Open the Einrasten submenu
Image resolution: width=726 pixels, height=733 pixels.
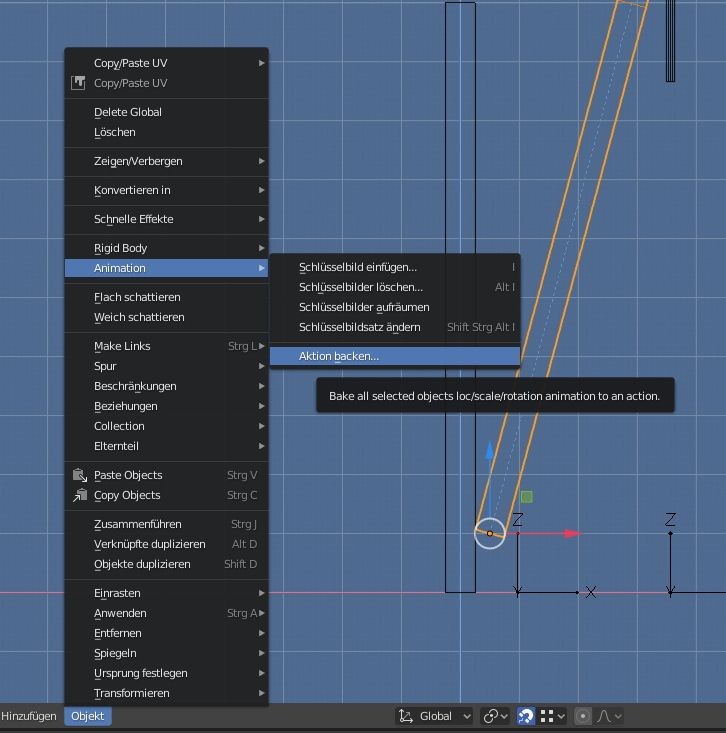click(x=166, y=593)
